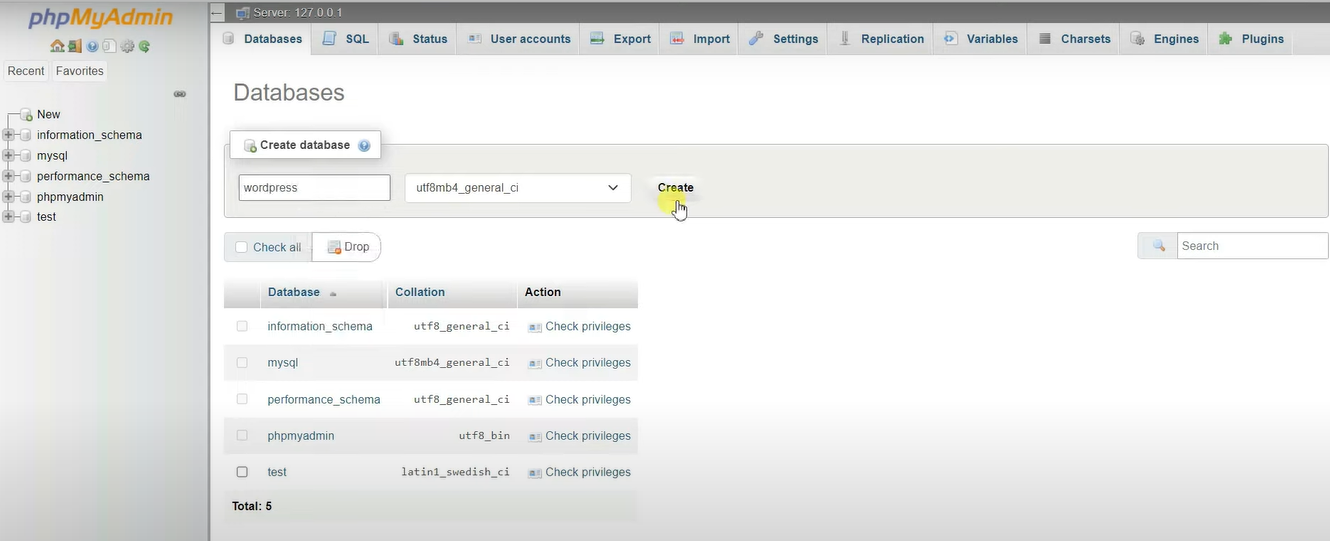Screen dimensions: 1330x541
Task: Expand the phpmyadmin database in tree
Action: pyautogui.click(x=9, y=197)
